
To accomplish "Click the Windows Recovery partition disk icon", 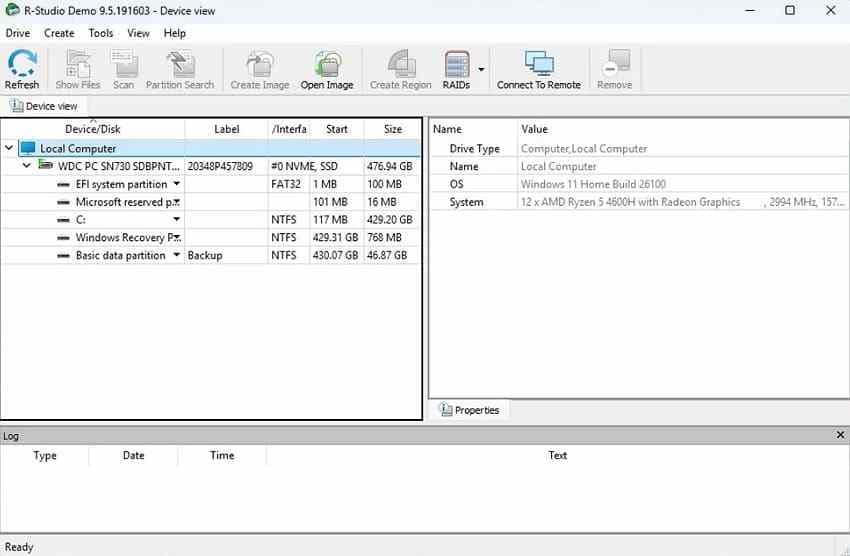I will pyautogui.click(x=63, y=237).
